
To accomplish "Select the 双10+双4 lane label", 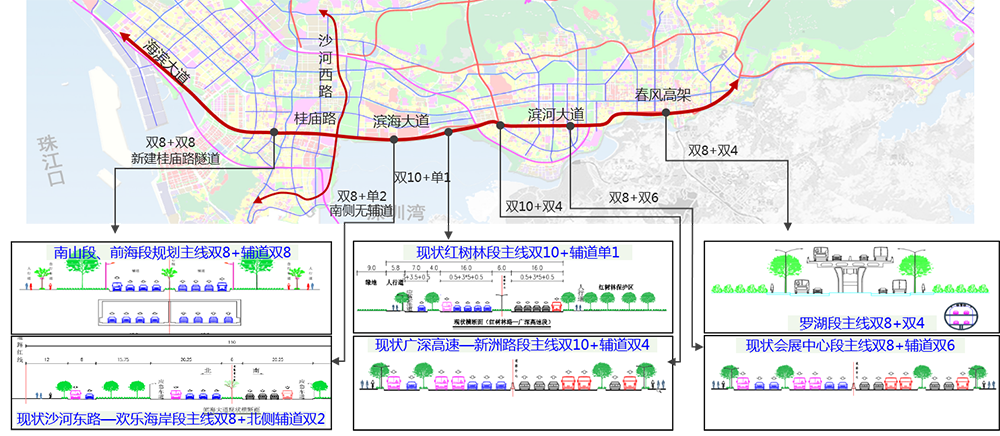I will point(534,207).
